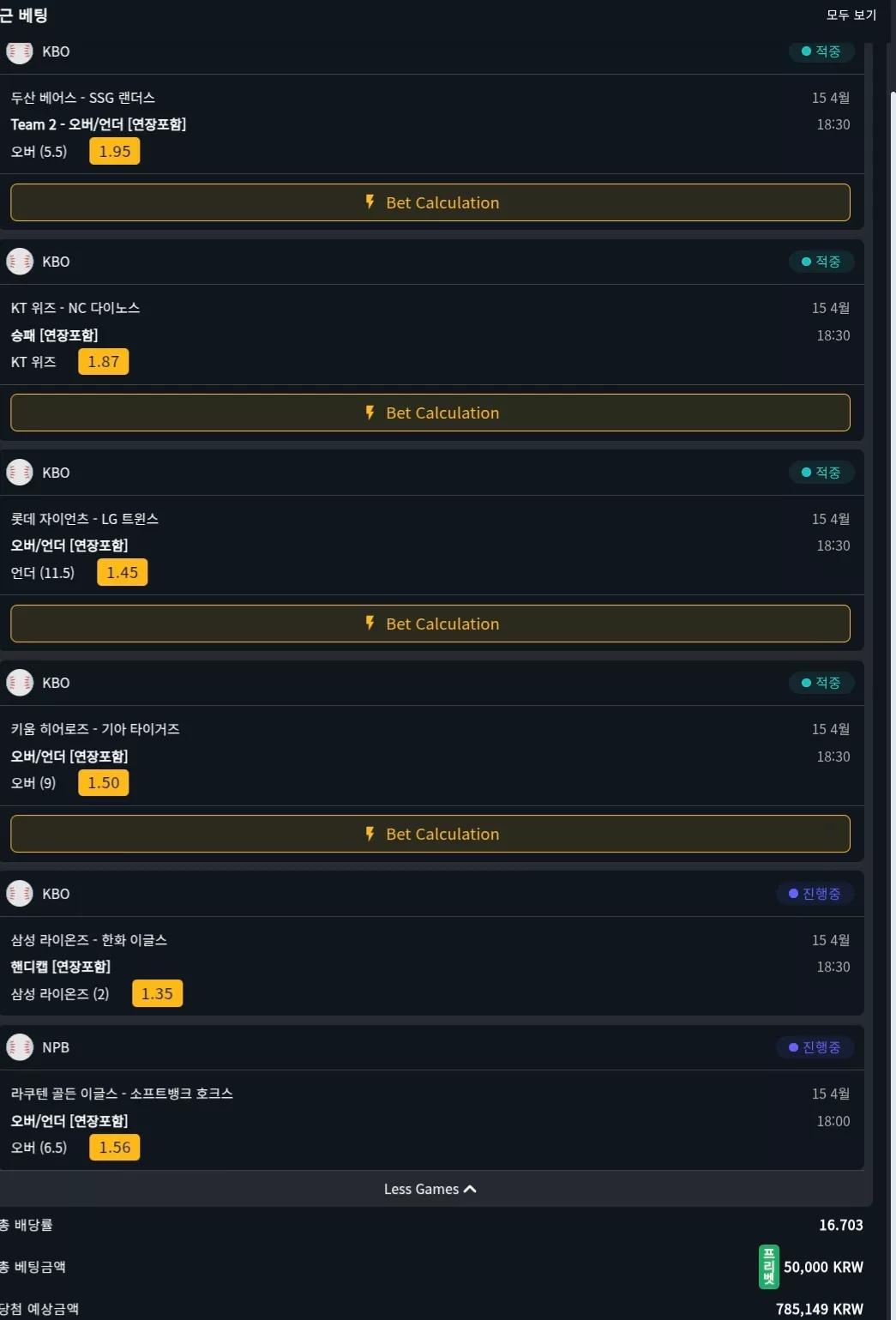Image resolution: width=896 pixels, height=1320 pixels.
Task: Click baseball icon of 롯데 자이언츠 match
Action: pos(19,473)
